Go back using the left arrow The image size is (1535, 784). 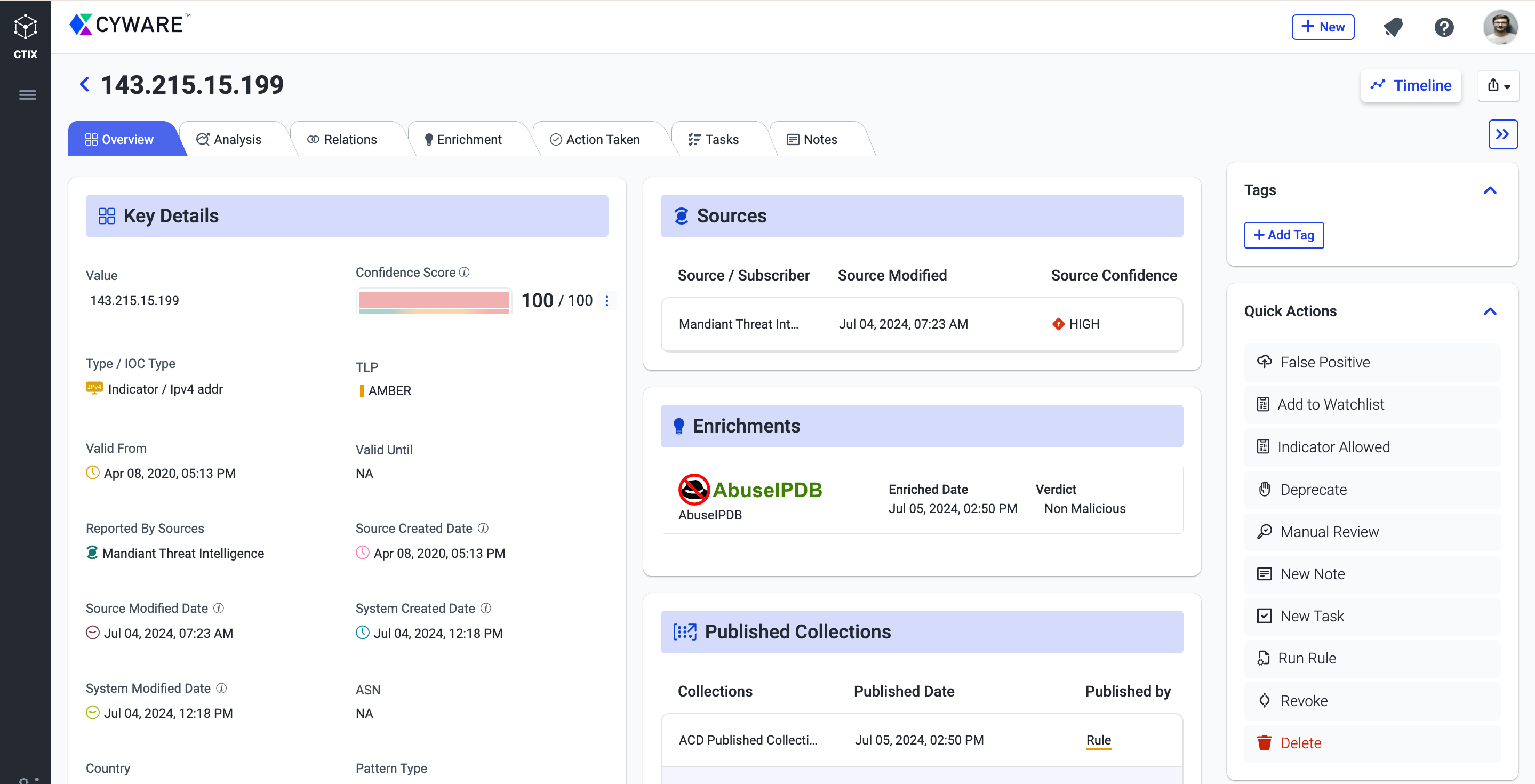pos(85,85)
